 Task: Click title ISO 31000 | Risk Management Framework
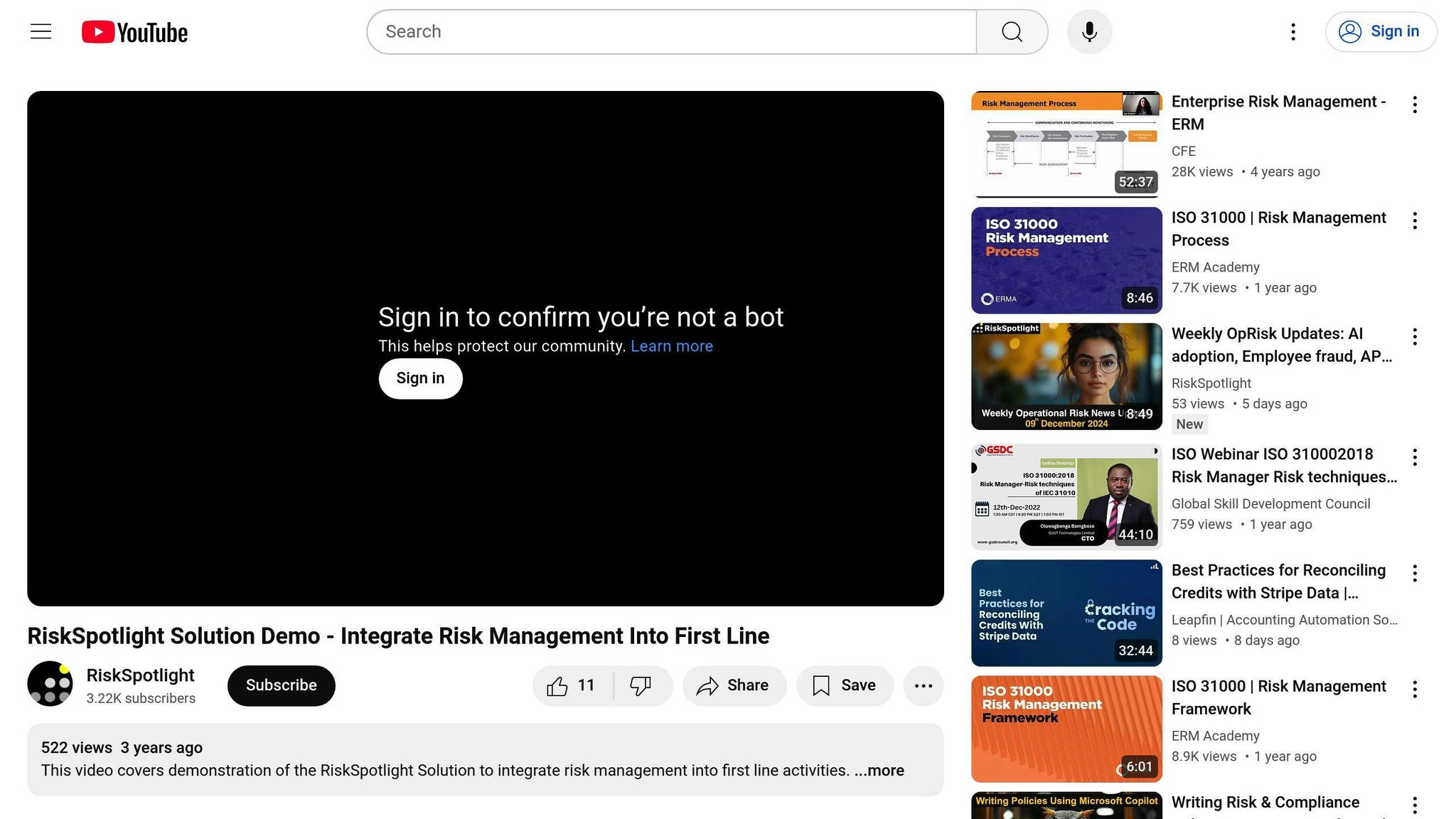click(x=1278, y=697)
